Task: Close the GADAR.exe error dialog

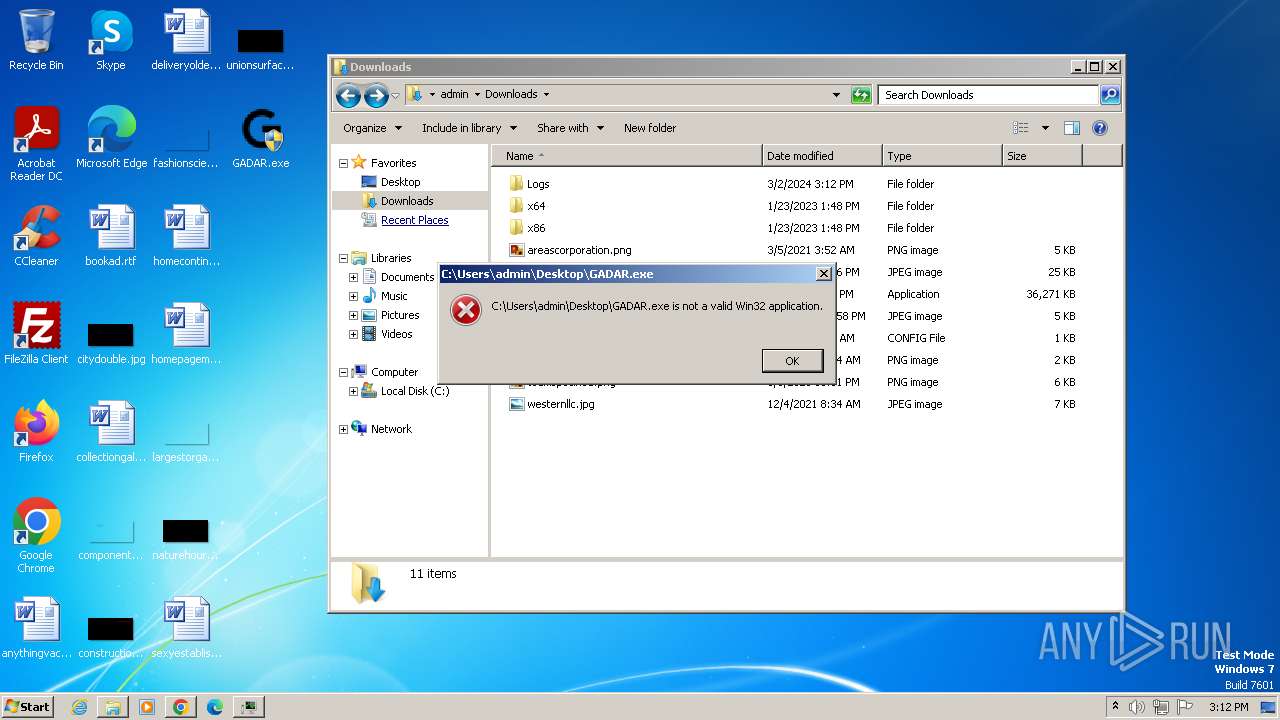Action: (823, 274)
